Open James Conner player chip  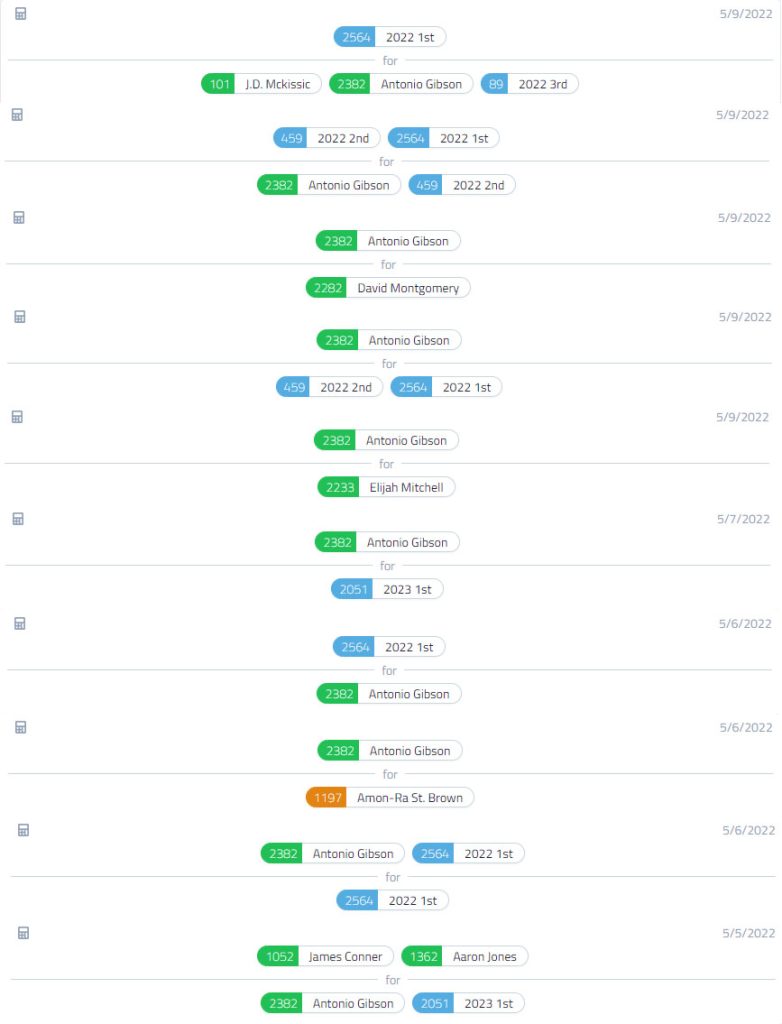tap(325, 956)
